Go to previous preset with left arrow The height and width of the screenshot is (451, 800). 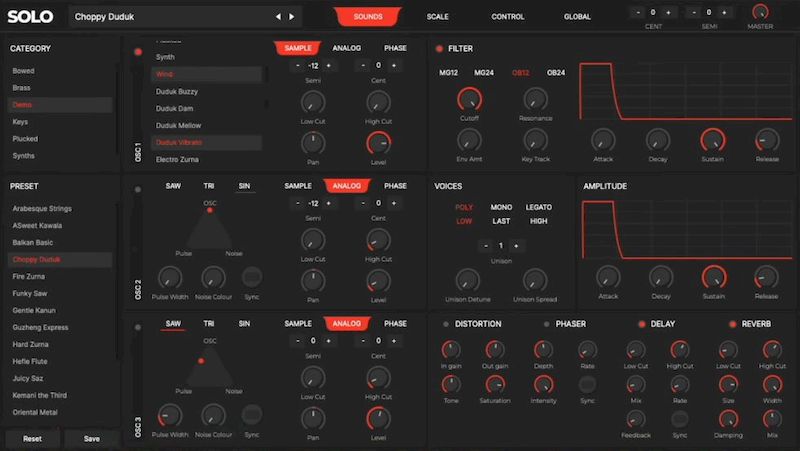pyautogui.click(x=278, y=17)
